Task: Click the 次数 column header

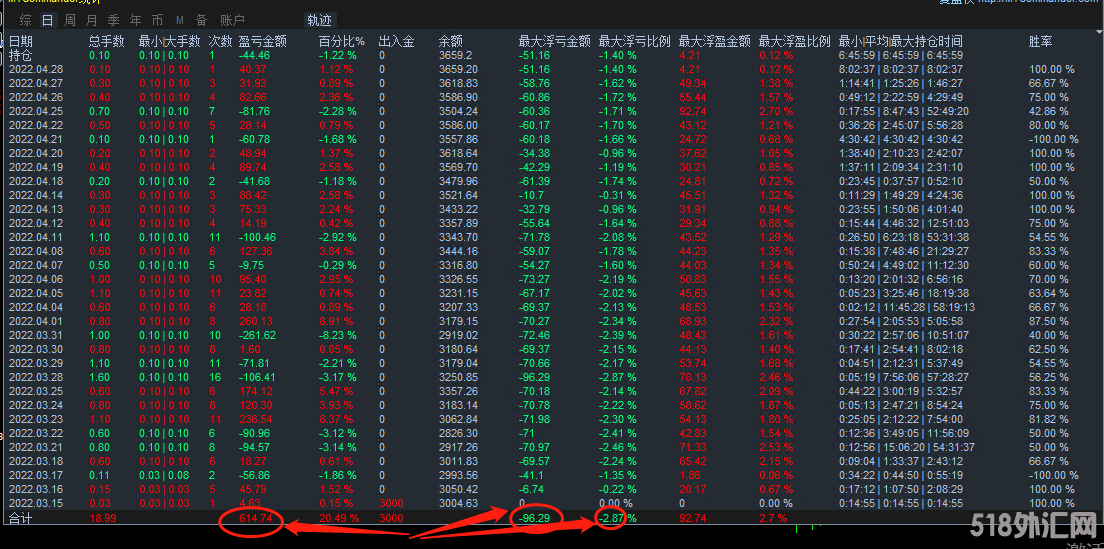Action: pyautogui.click(x=220, y=42)
